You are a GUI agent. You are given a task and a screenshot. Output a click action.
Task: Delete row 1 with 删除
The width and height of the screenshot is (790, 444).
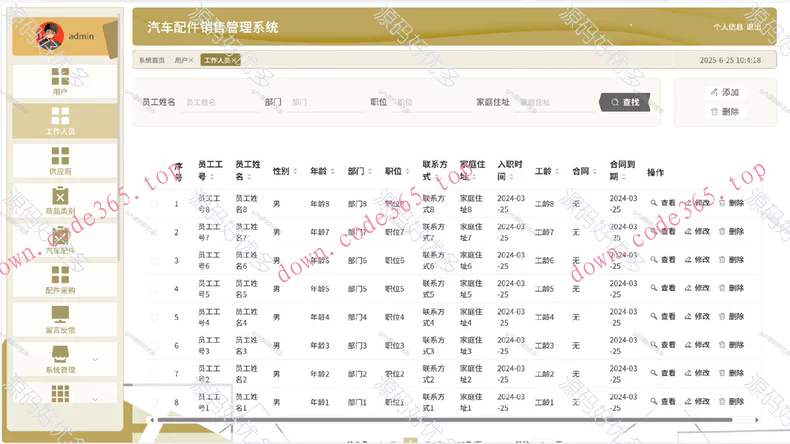click(731, 203)
